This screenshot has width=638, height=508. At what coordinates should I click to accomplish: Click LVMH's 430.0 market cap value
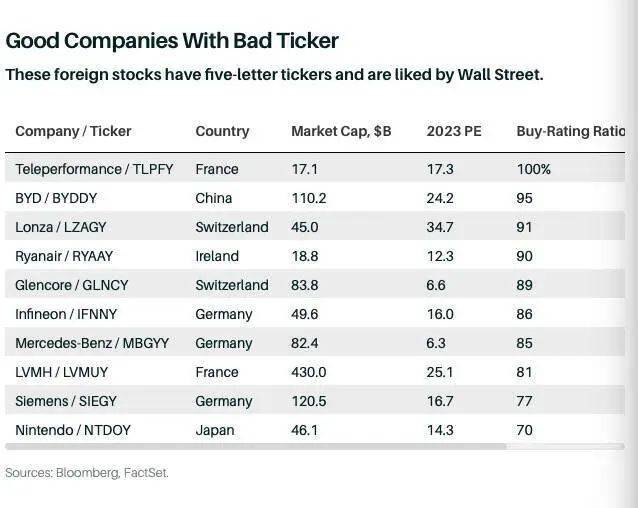[308, 372]
